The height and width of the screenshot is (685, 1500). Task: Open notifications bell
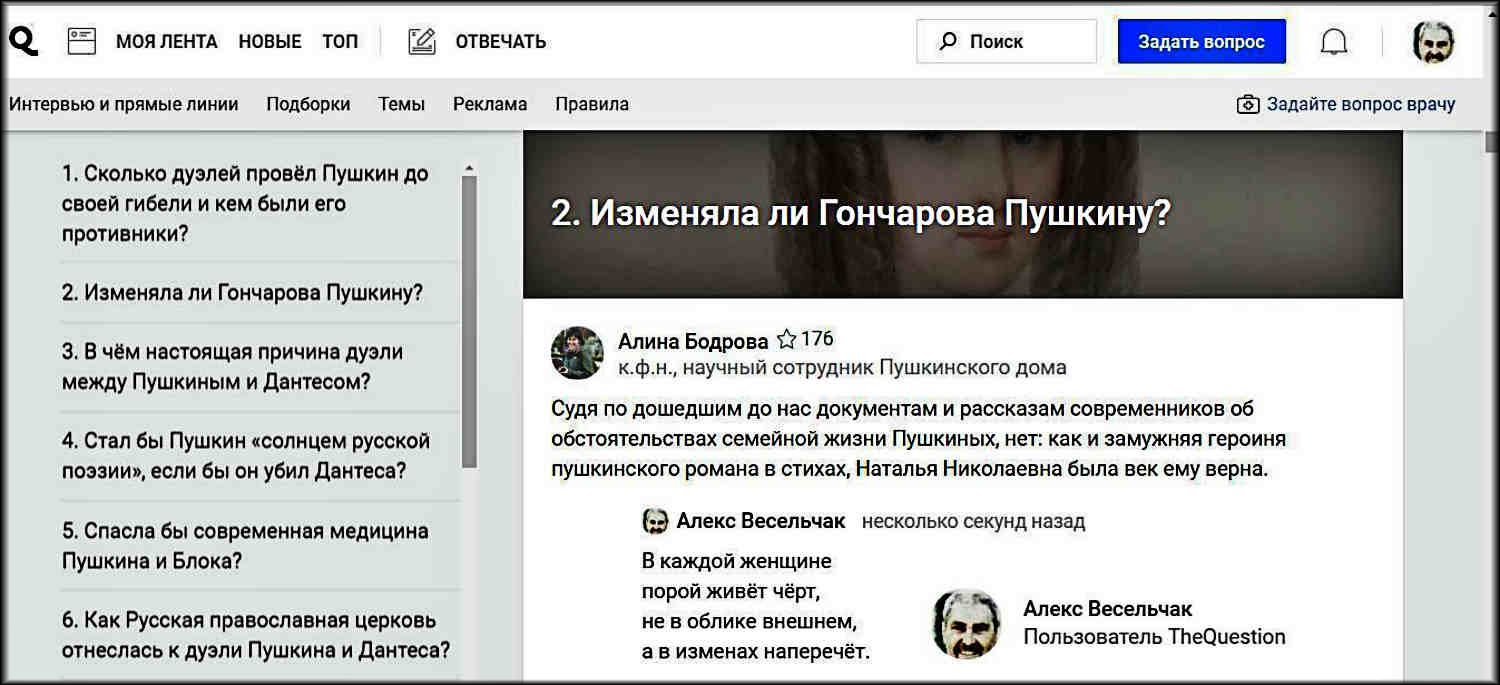[1334, 42]
